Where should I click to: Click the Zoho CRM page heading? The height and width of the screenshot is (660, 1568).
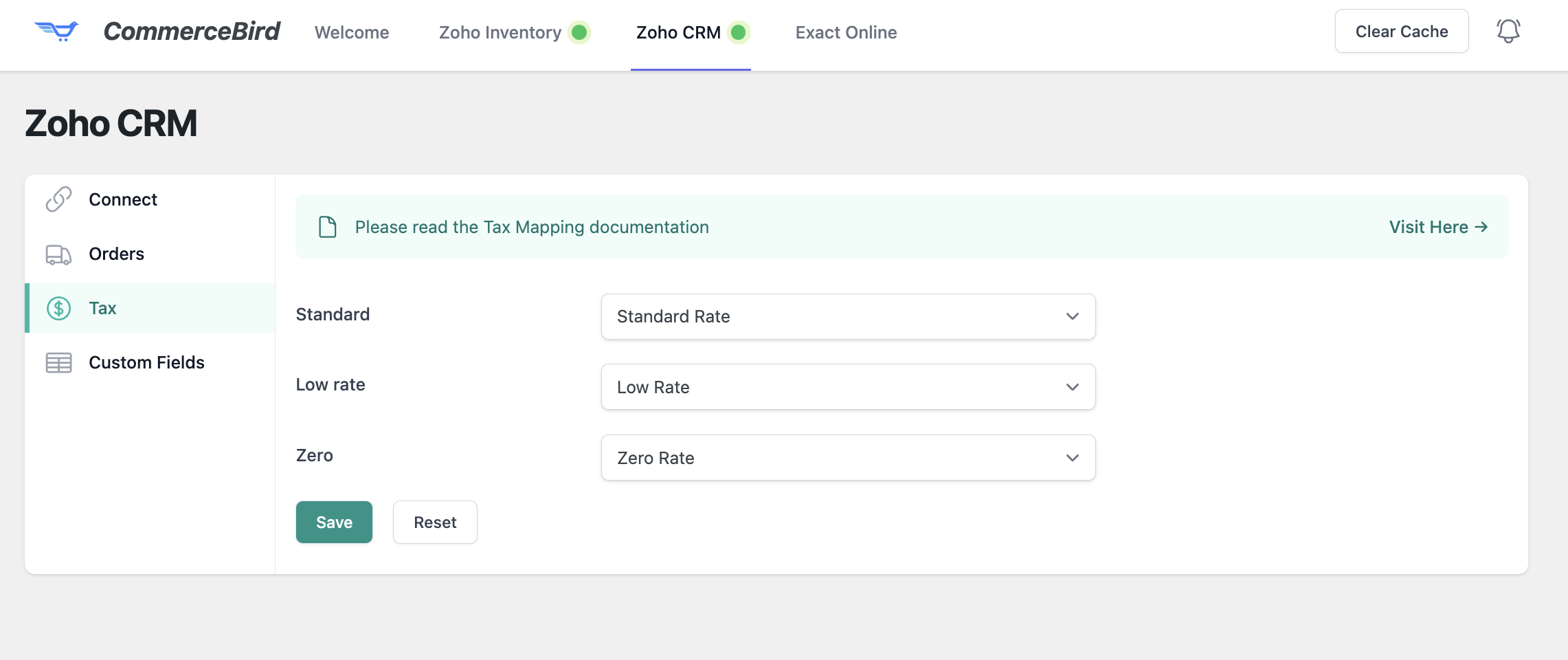[x=111, y=124]
